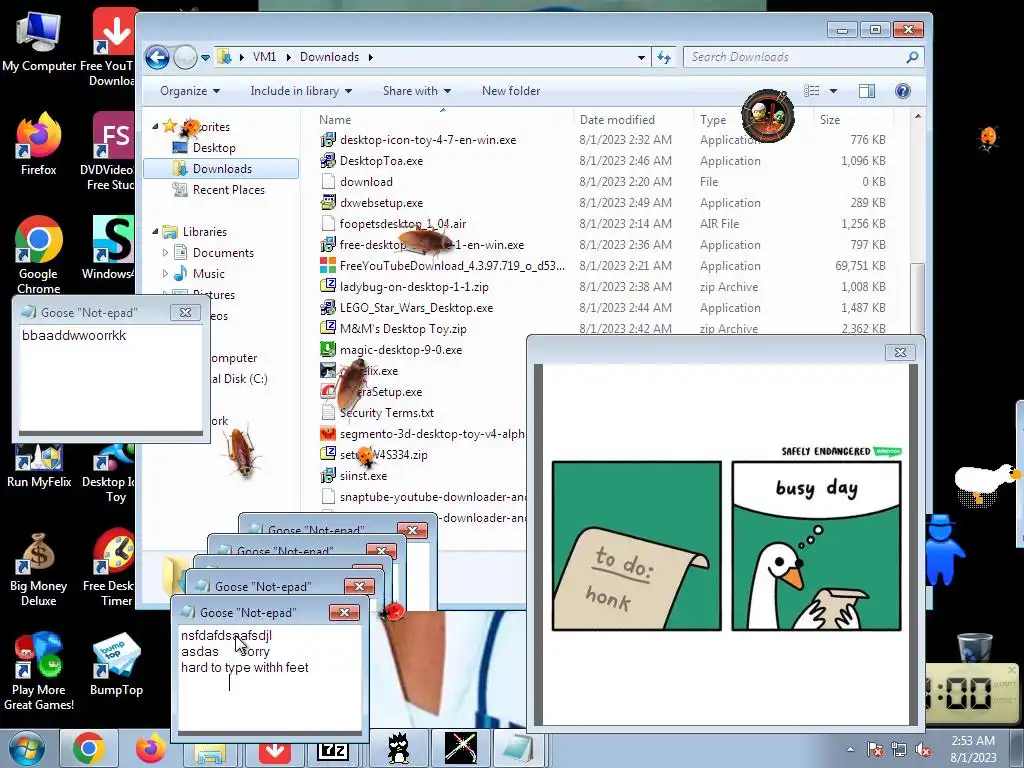This screenshot has width=1024, height=768.
Task: Open My Computer desktop icon
Action: [39, 40]
